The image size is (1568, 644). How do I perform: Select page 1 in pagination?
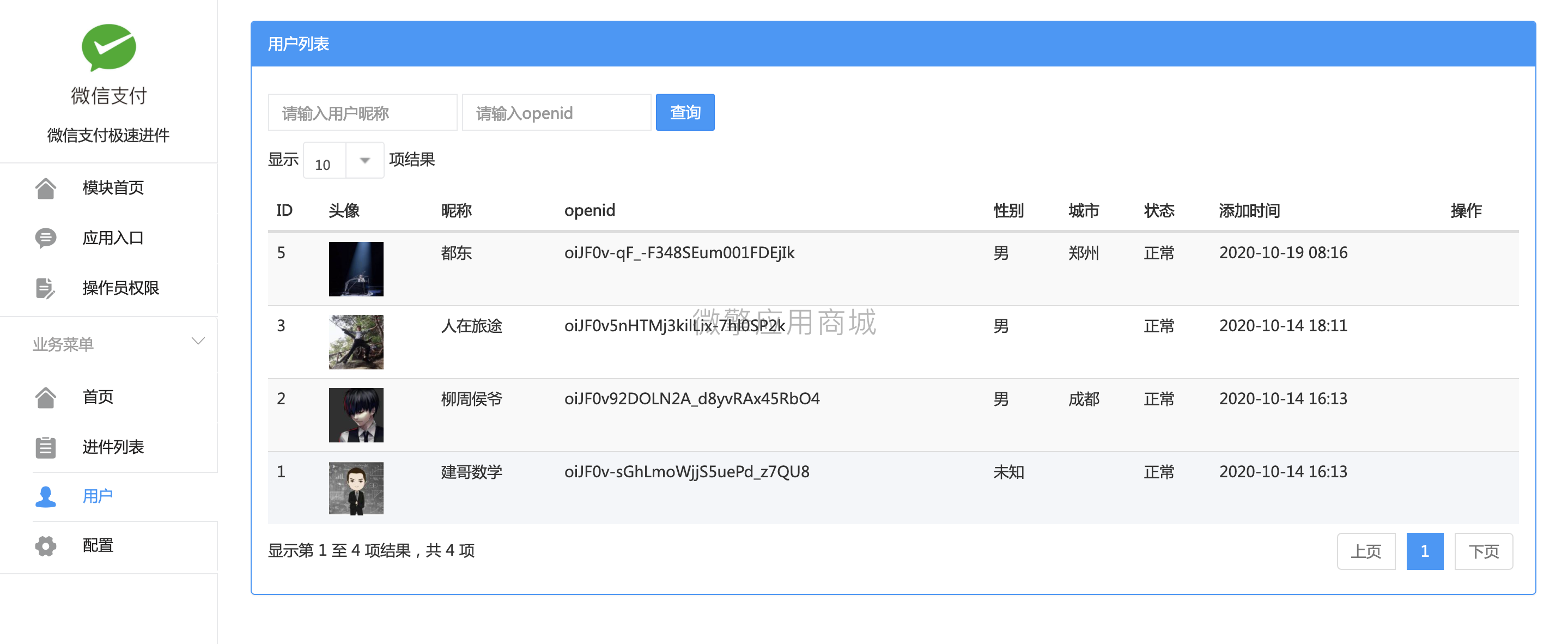(x=1424, y=551)
